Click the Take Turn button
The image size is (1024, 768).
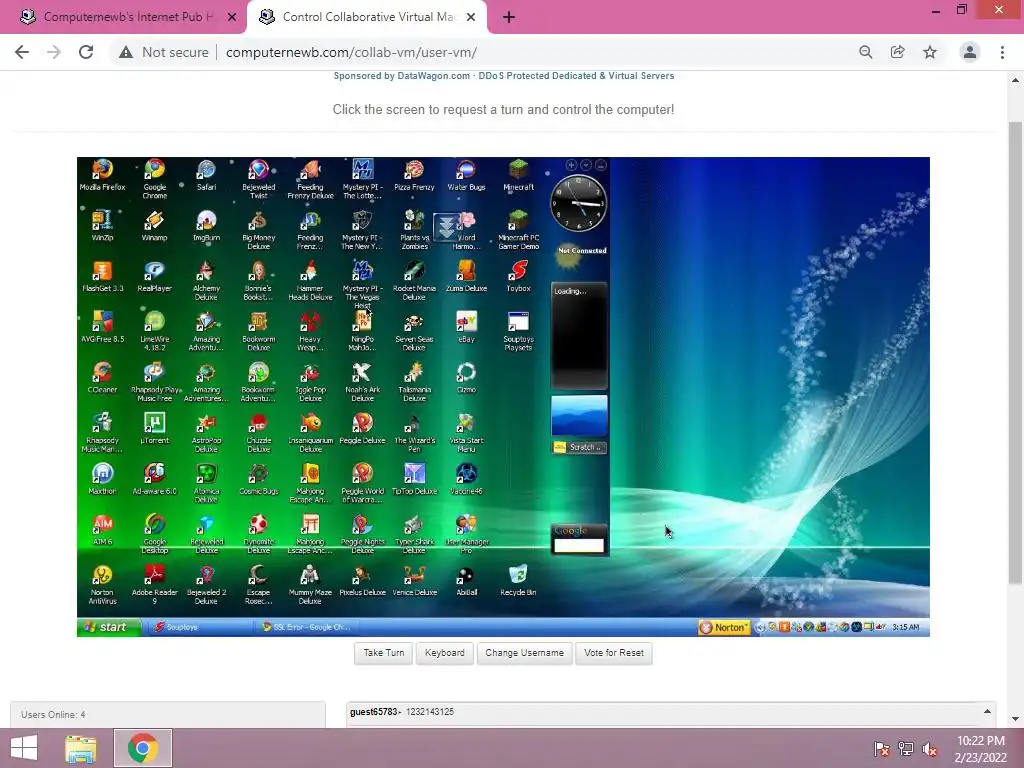click(383, 653)
